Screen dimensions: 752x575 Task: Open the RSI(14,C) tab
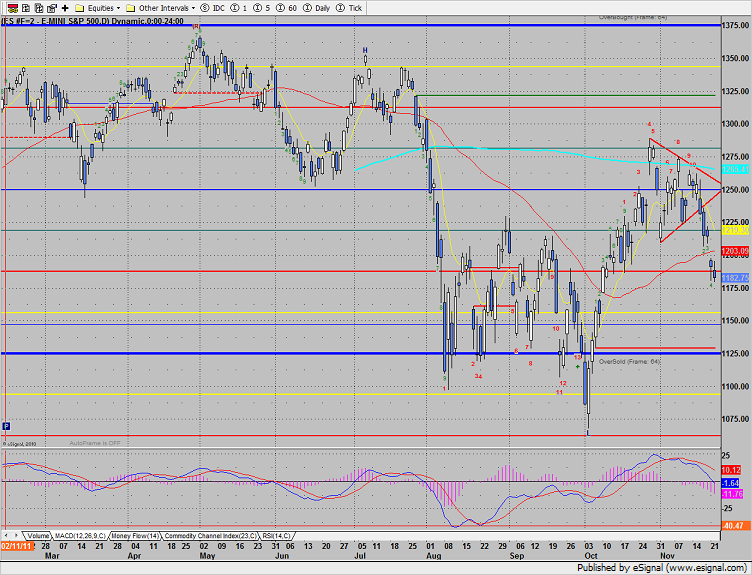[x=276, y=536]
